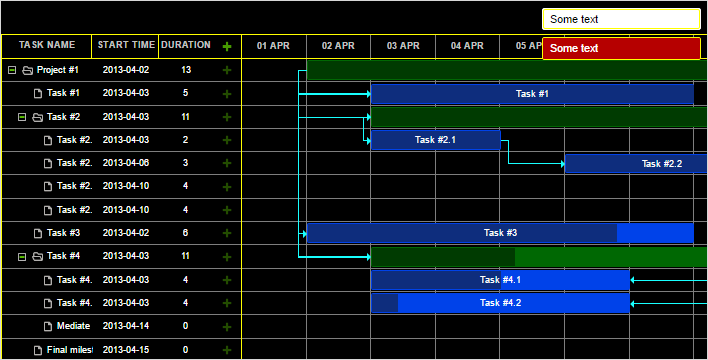Select the Task #4.2 bar in the chart
The image size is (708, 360).
[500, 303]
